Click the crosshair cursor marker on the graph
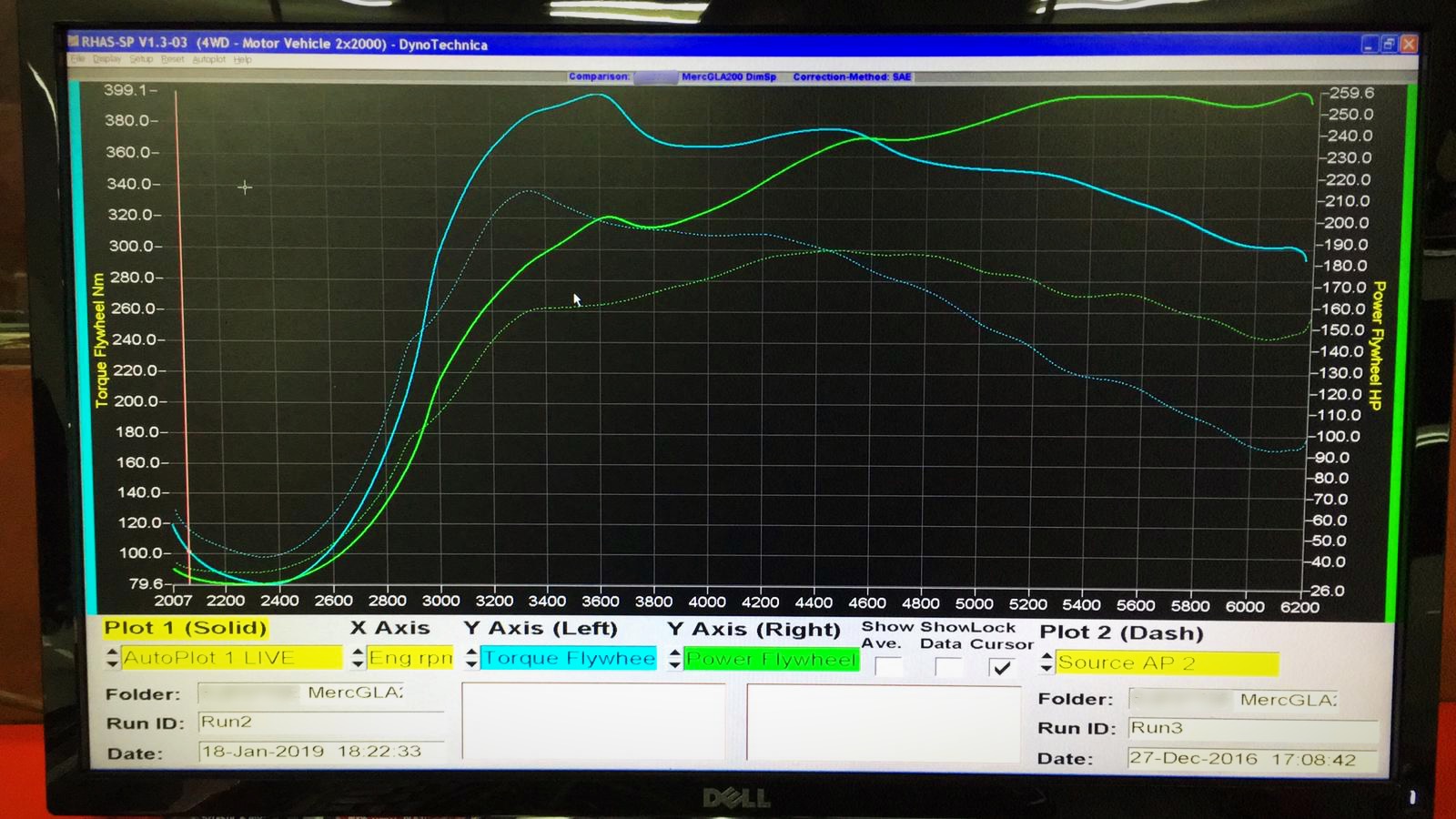 click(245, 187)
